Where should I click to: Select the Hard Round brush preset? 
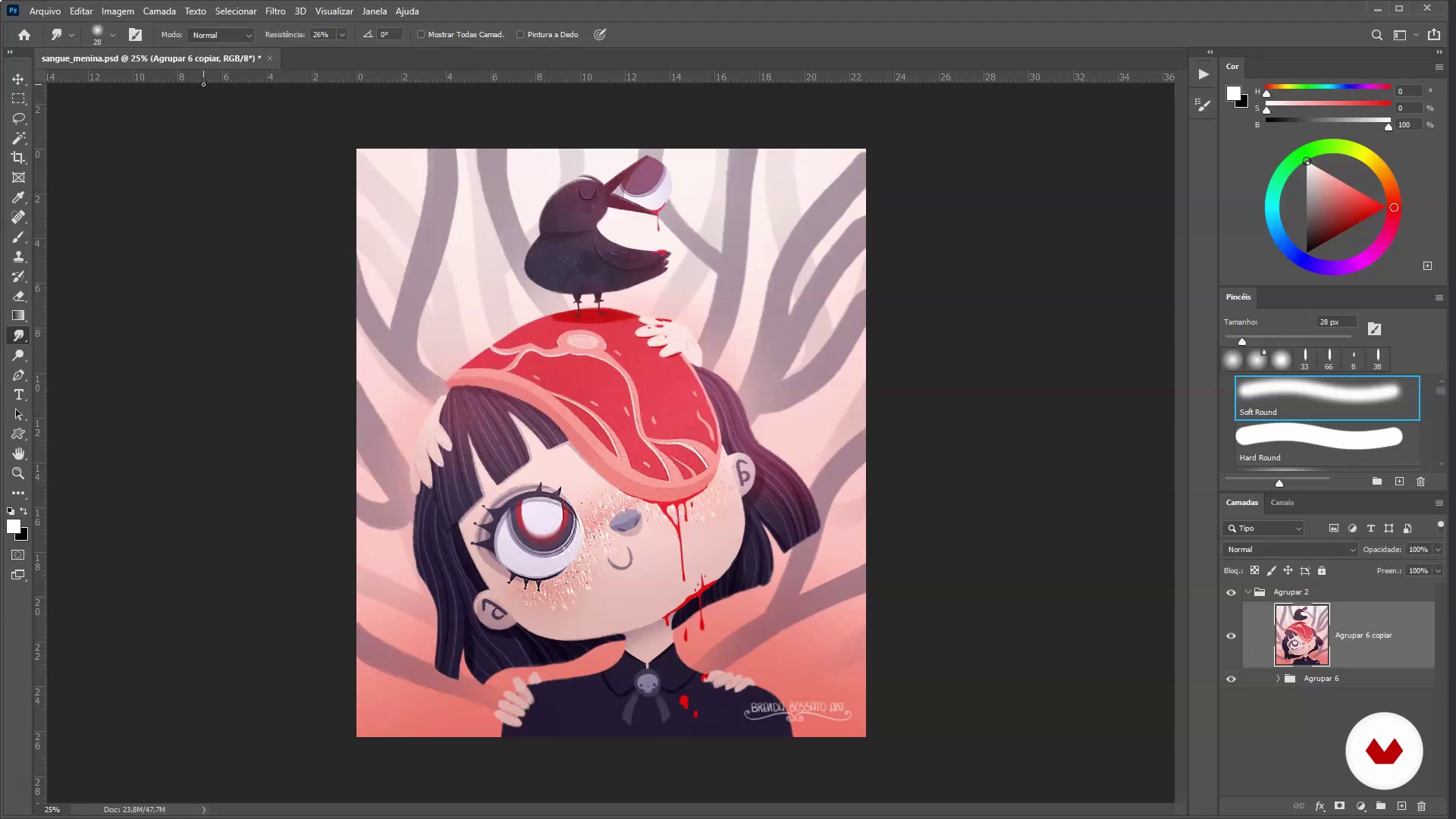tap(1327, 443)
